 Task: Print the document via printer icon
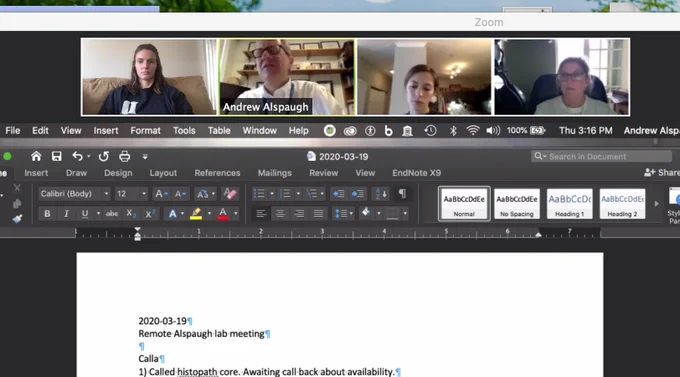click(124, 156)
